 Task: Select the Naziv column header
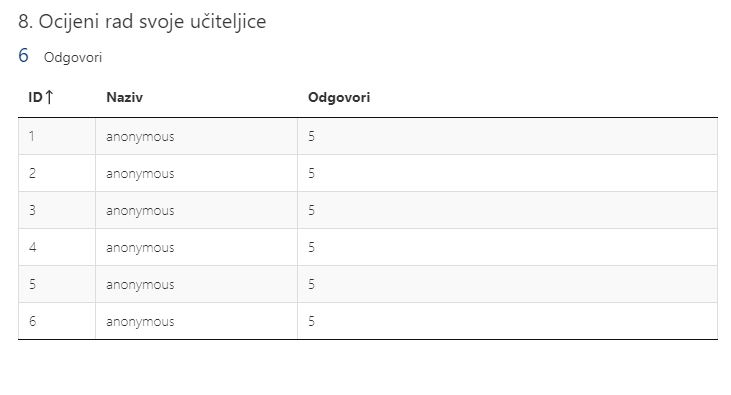pyautogui.click(x=124, y=97)
